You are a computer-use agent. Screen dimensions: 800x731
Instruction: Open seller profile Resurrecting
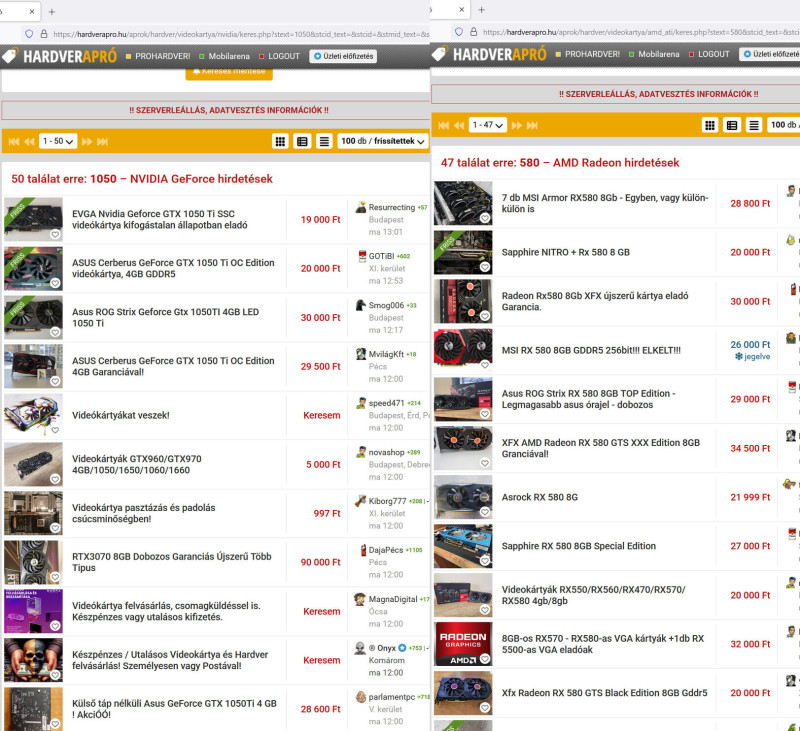[x=392, y=207]
